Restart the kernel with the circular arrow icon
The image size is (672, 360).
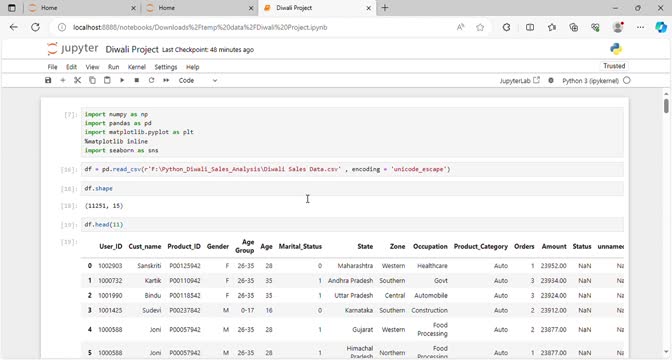coord(151,80)
